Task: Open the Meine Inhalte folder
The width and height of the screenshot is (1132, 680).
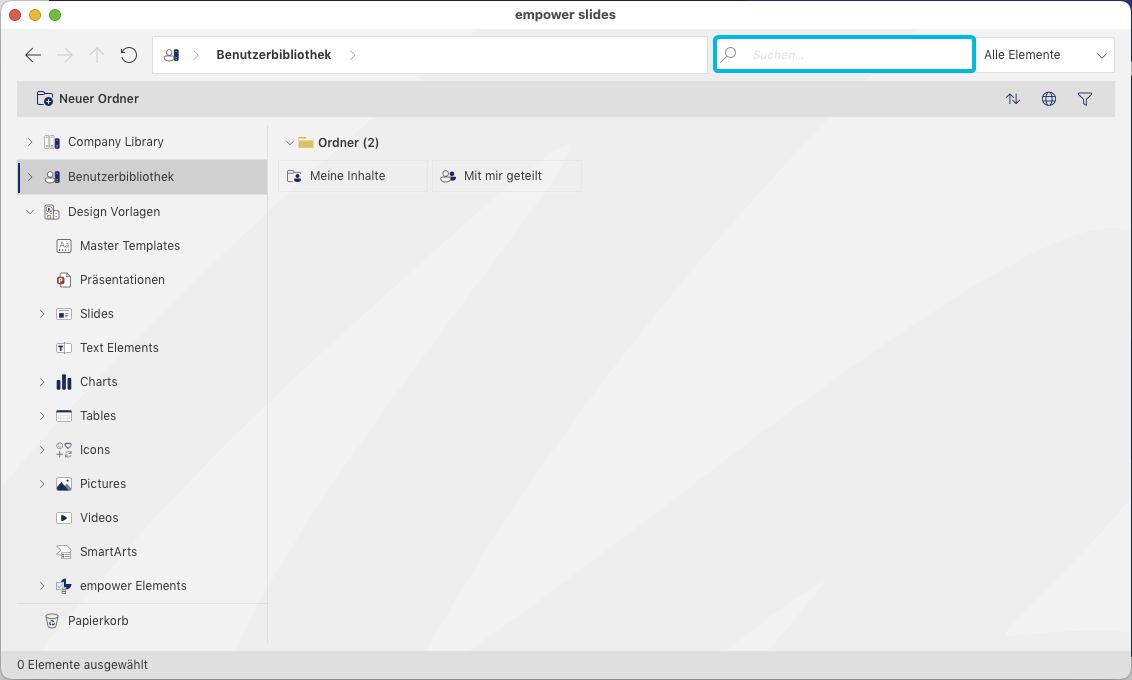Action: click(352, 176)
